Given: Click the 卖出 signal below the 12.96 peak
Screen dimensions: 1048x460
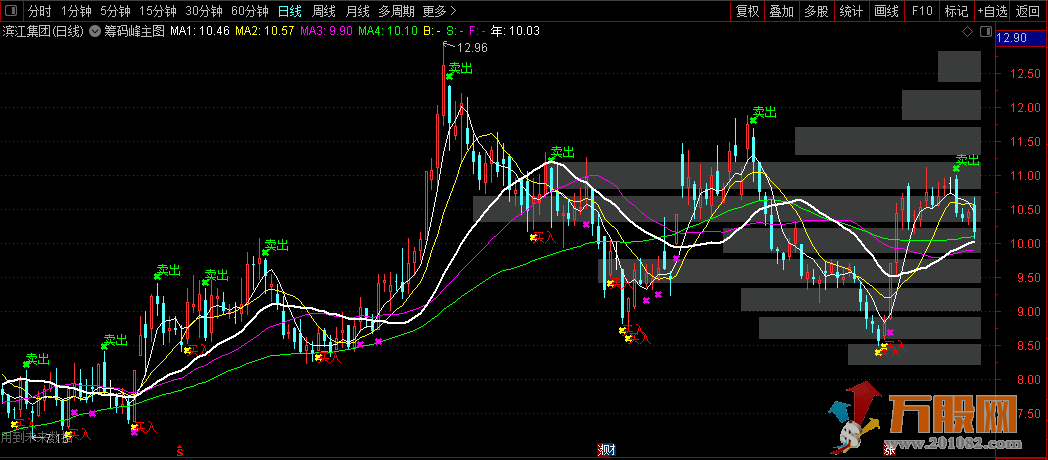Looking at the screenshot, I should tap(460, 68).
